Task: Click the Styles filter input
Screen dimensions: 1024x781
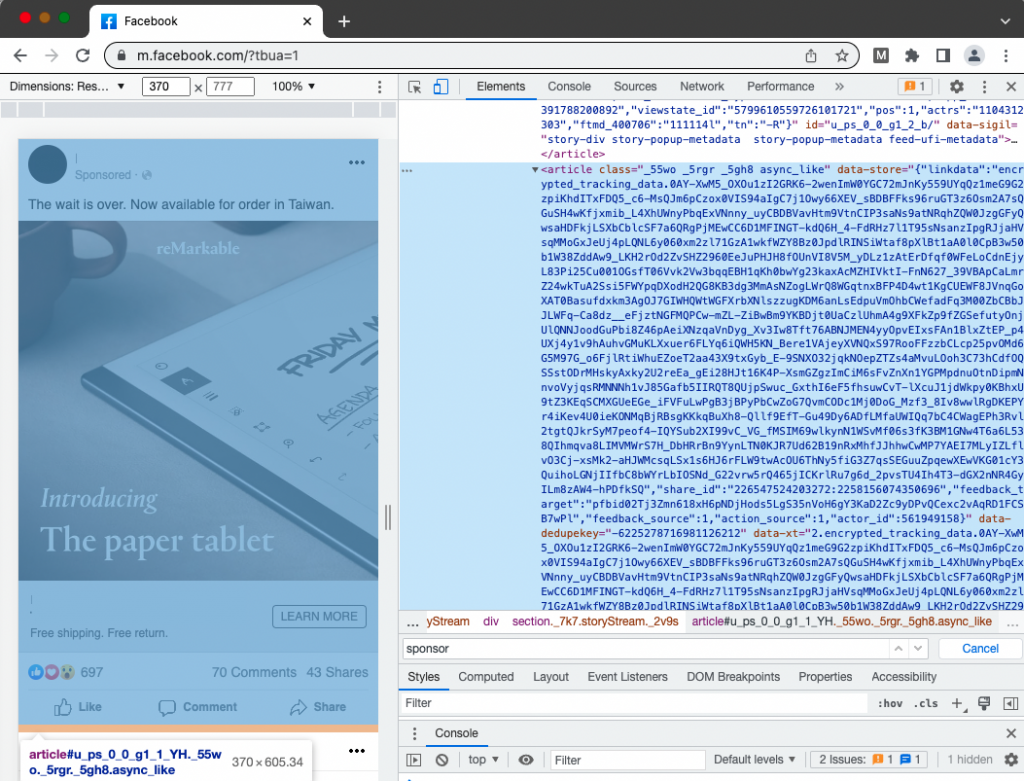Action: (x=633, y=703)
